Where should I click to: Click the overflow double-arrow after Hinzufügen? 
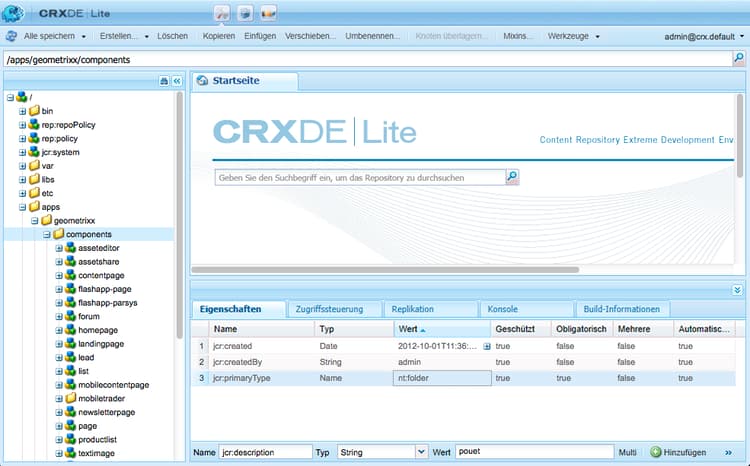[728, 452]
